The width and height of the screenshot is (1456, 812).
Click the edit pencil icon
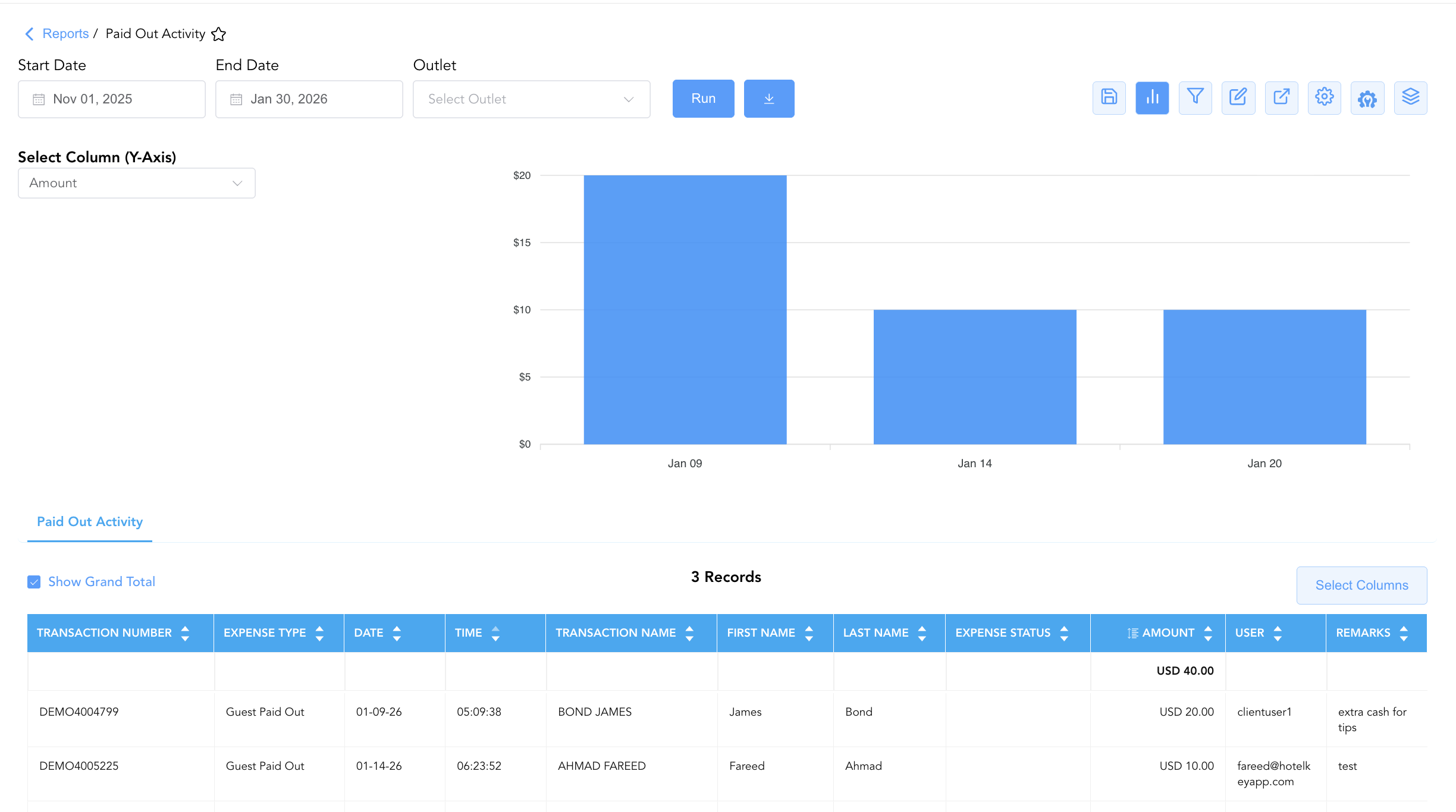coord(1238,98)
